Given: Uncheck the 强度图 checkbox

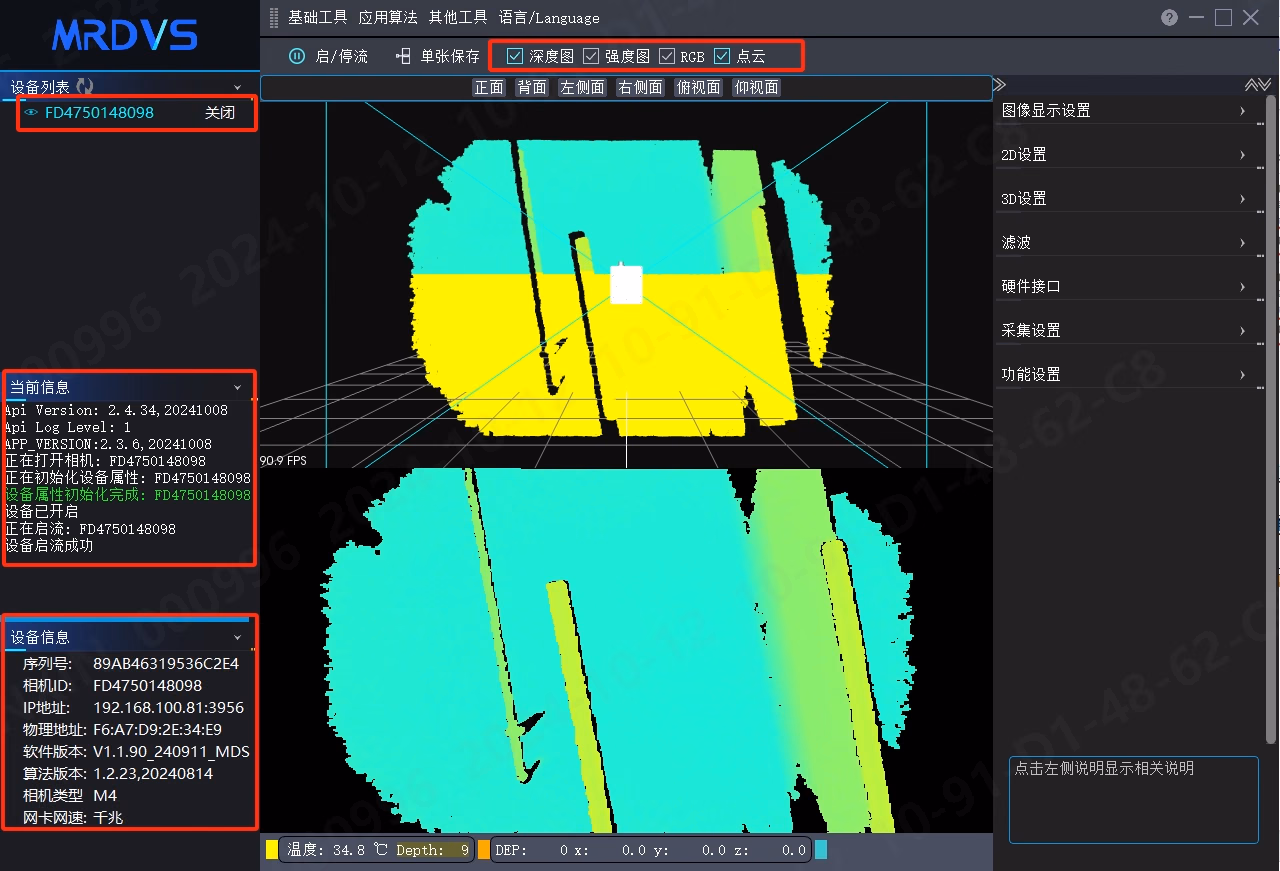Looking at the screenshot, I should pyautogui.click(x=591, y=56).
